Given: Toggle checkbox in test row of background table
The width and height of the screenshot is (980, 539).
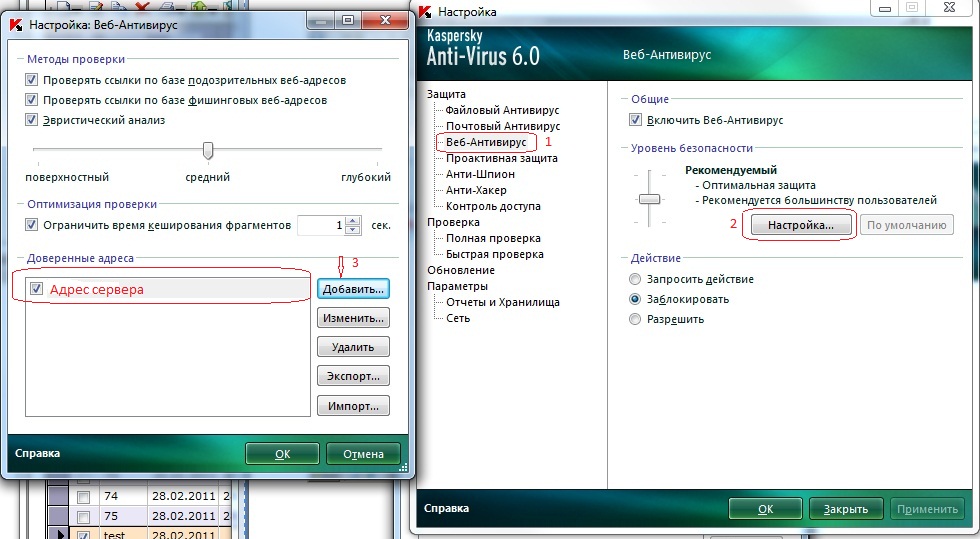Looking at the screenshot, I should 83,535.
